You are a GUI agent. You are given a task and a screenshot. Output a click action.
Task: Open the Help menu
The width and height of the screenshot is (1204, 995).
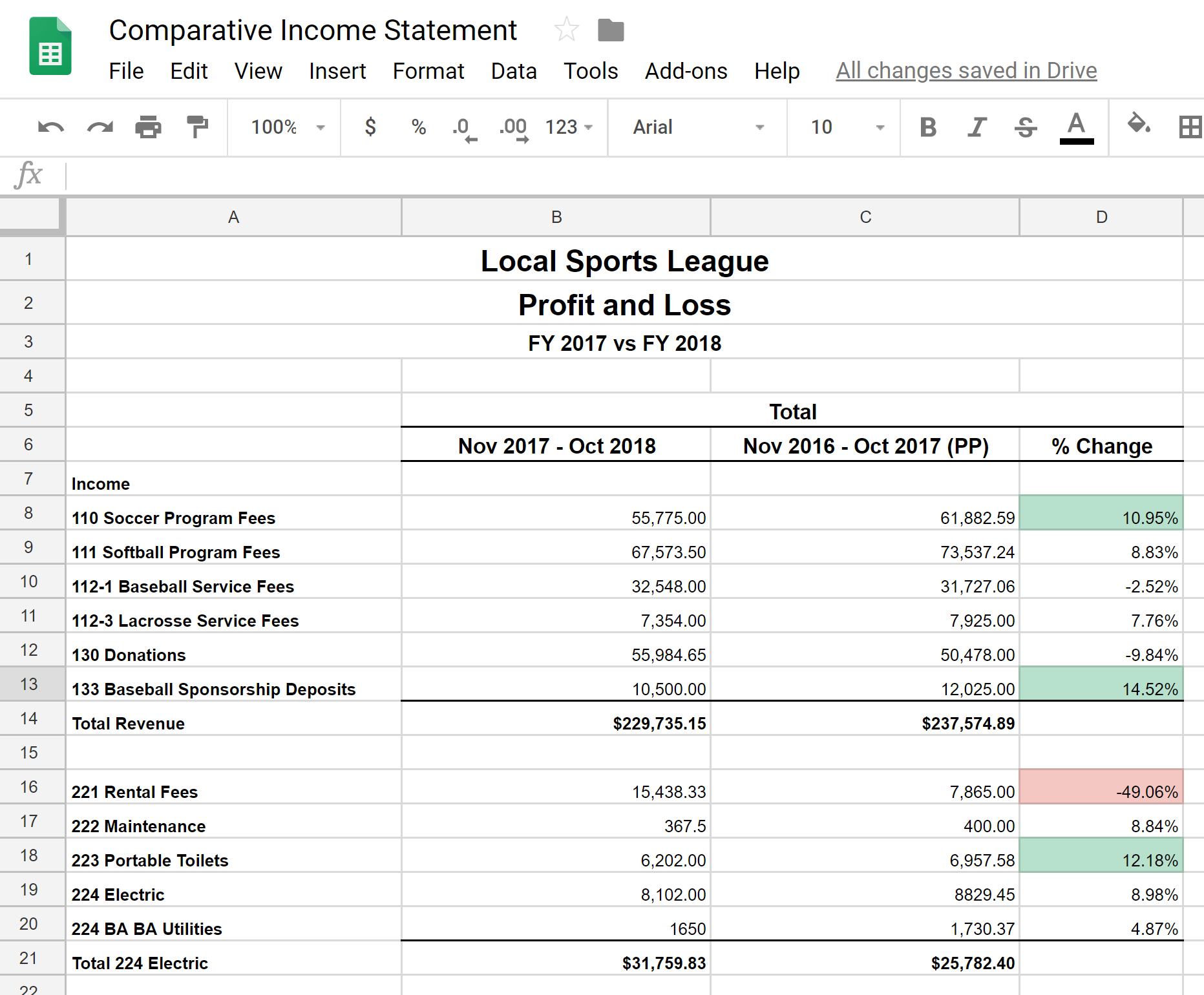point(777,71)
